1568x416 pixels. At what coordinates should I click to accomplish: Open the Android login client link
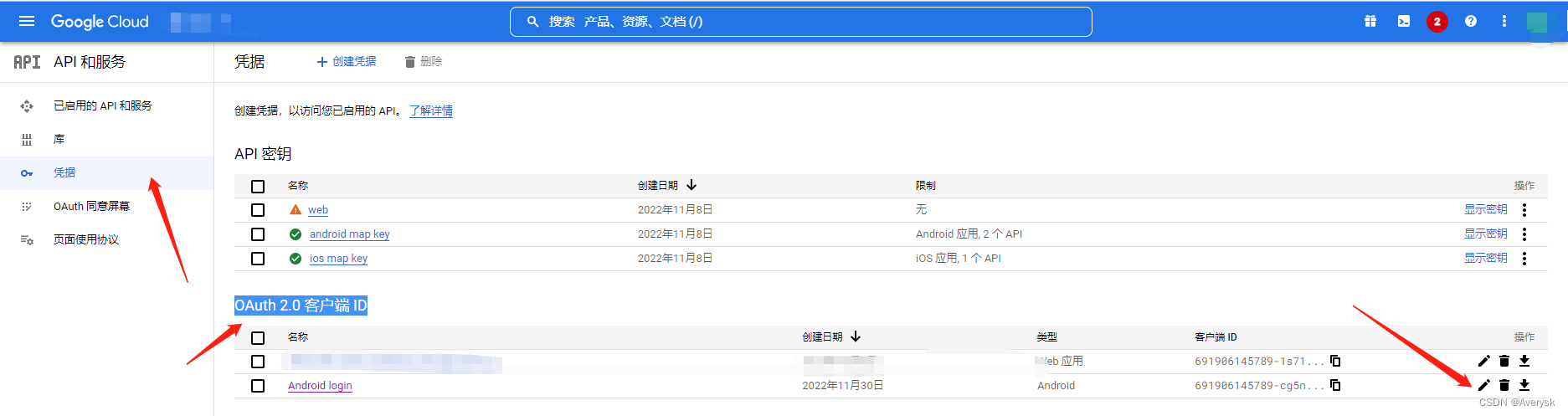(x=320, y=386)
